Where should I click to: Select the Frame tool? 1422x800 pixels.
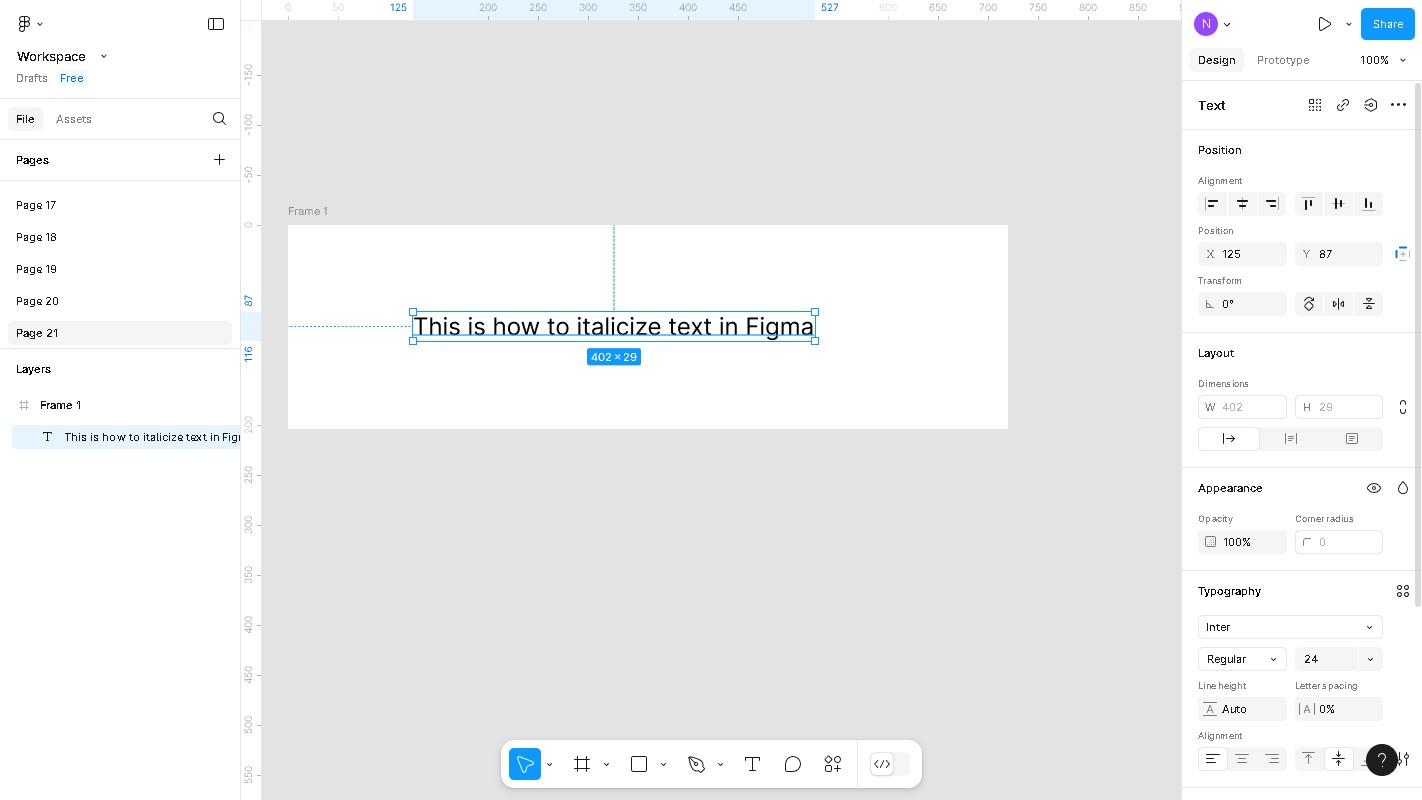click(582, 764)
